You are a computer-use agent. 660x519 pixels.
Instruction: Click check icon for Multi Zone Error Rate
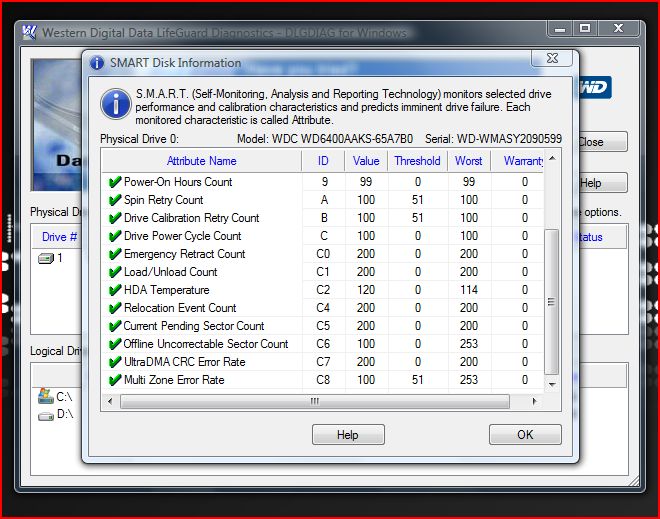click(x=114, y=380)
